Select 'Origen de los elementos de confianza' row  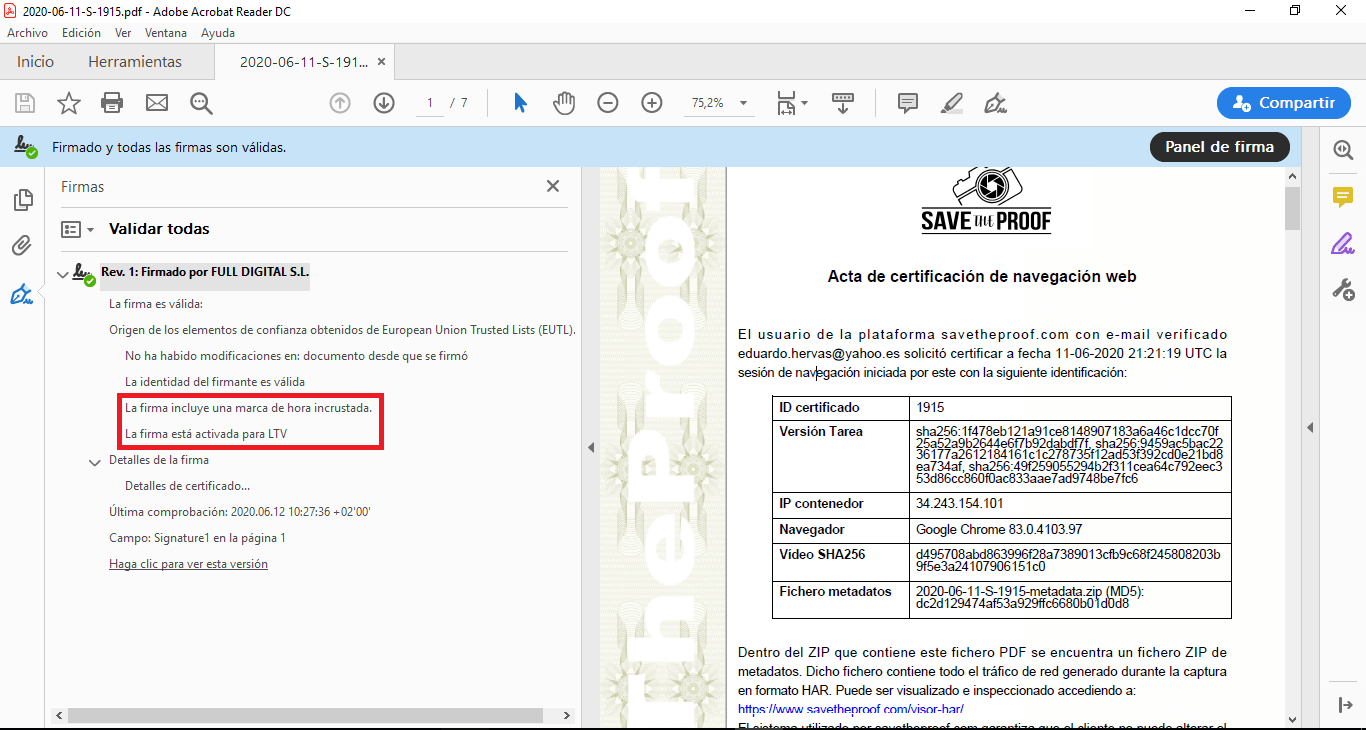click(342, 330)
